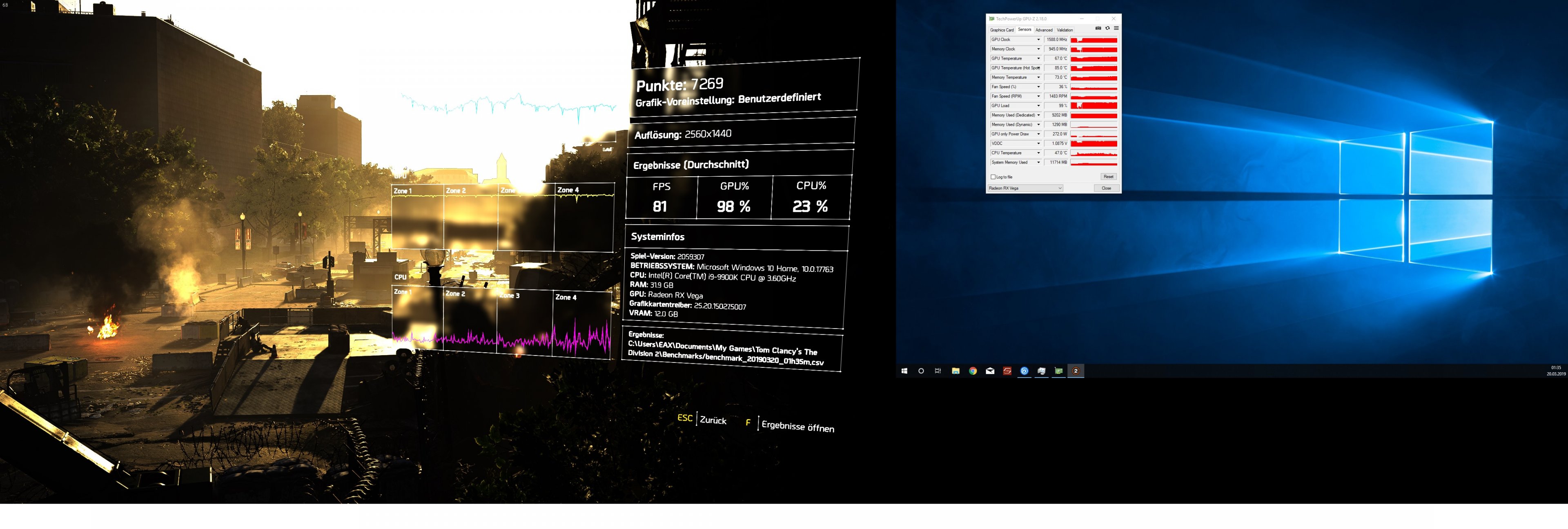Screen dimensions: 1568x529
Task: Open the Validation tab
Action: 1065,30
